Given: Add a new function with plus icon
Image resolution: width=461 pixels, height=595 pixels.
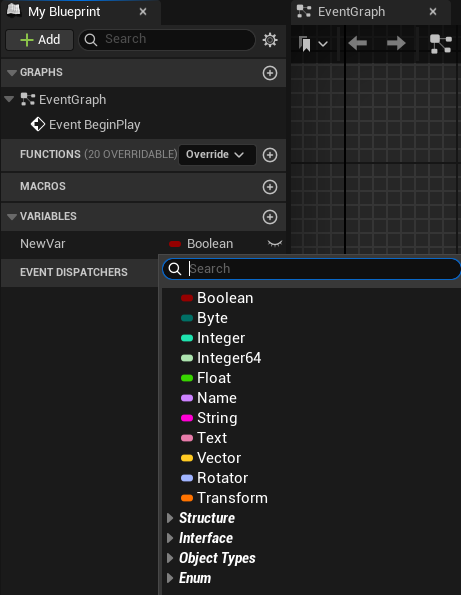Looking at the screenshot, I should [x=270, y=155].
